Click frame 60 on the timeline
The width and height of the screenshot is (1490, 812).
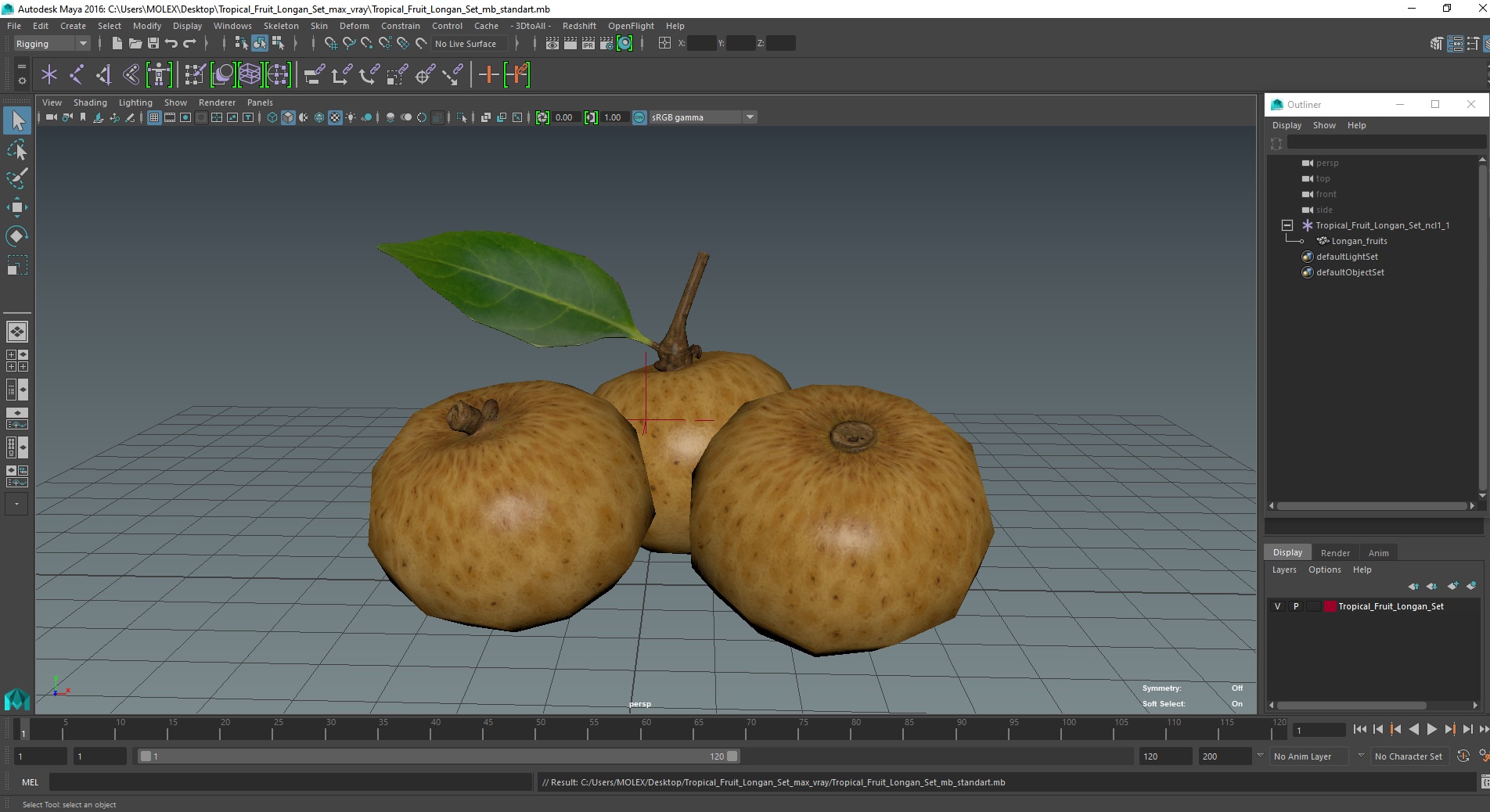pyautogui.click(x=646, y=729)
